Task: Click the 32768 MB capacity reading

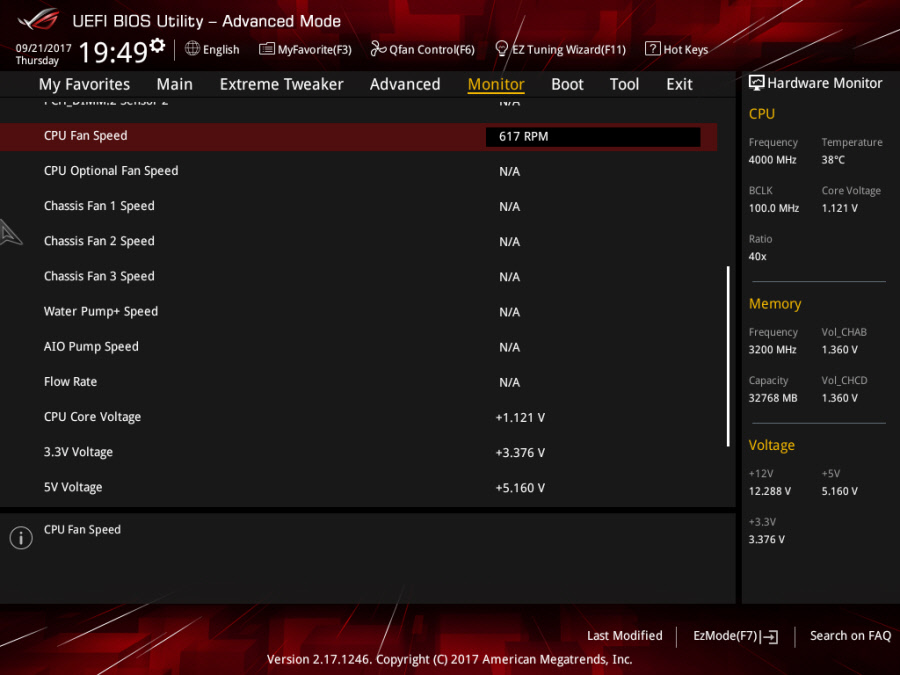Action: coord(773,398)
